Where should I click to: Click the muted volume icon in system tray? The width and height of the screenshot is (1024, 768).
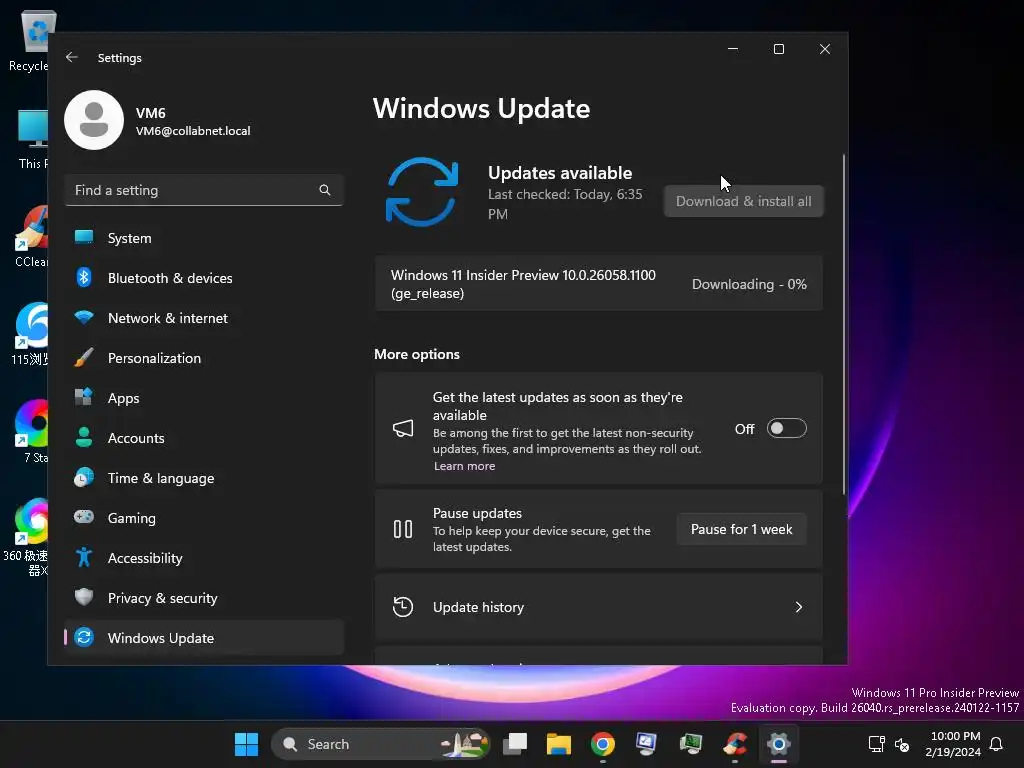[x=902, y=744]
